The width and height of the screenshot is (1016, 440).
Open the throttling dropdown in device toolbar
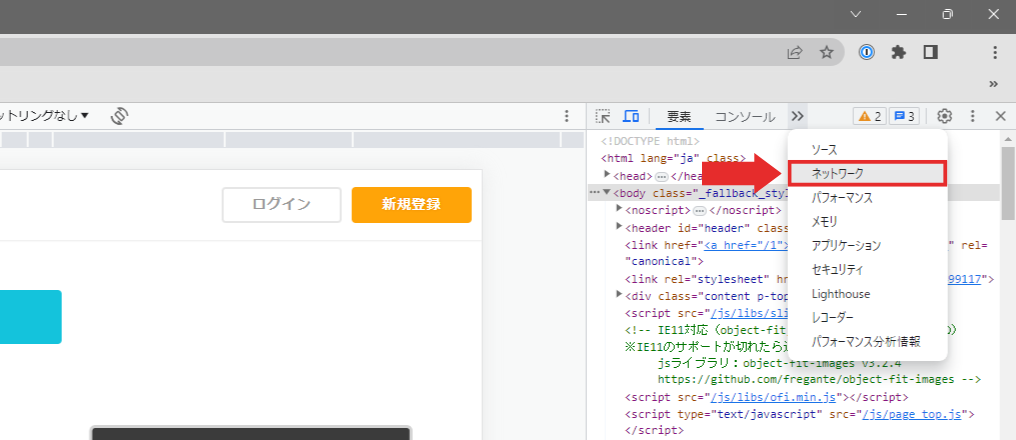(45, 116)
